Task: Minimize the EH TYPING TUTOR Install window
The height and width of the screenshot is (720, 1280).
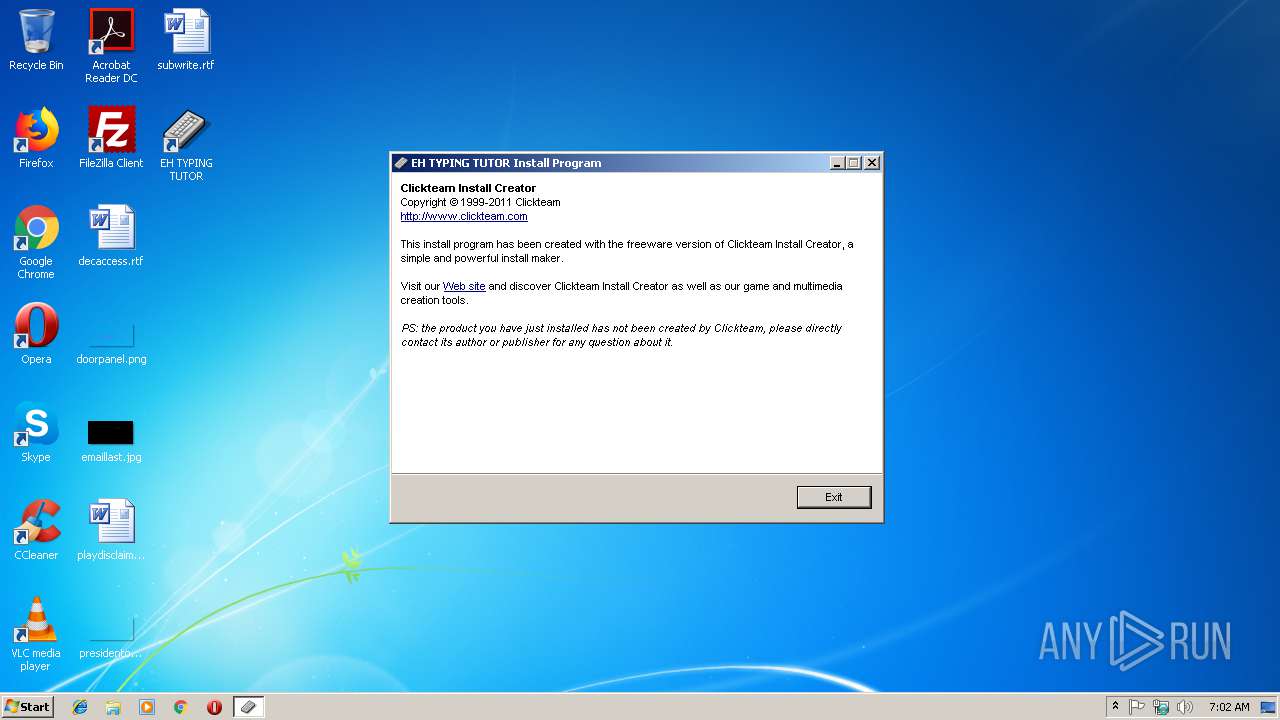Action: tap(837, 163)
